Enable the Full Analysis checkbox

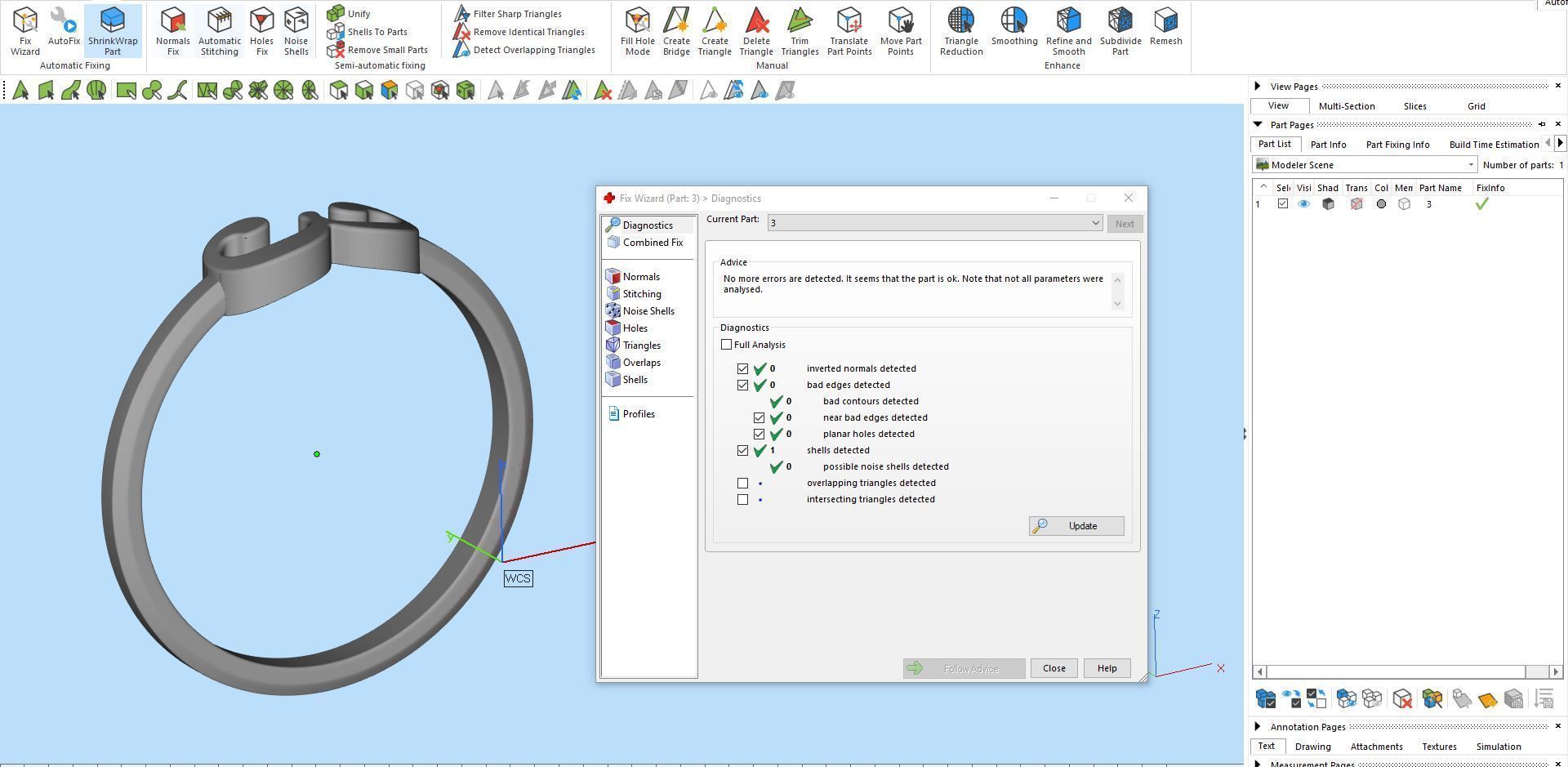pos(727,345)
